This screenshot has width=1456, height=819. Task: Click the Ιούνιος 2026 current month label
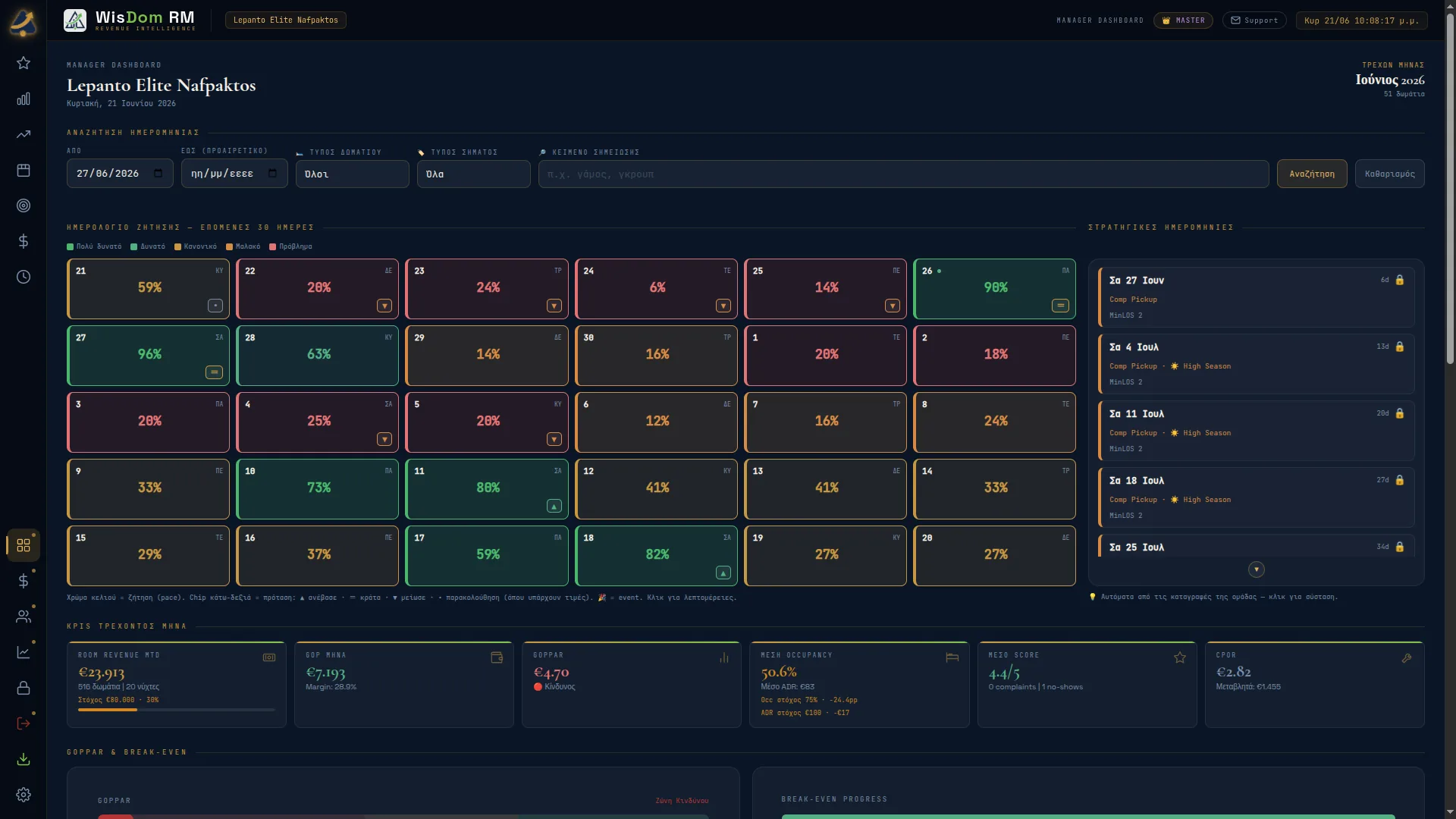[x=1390, y=80]
